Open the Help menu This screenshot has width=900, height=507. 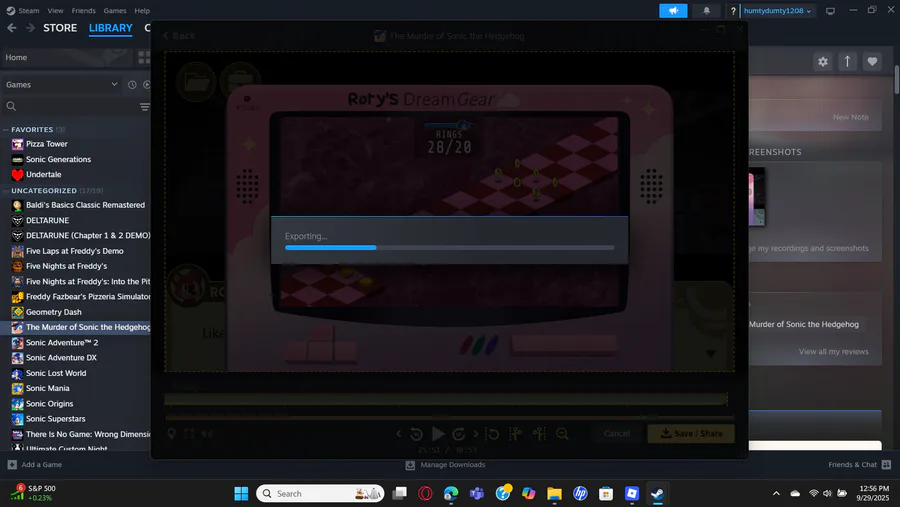(x=142, y=10)
